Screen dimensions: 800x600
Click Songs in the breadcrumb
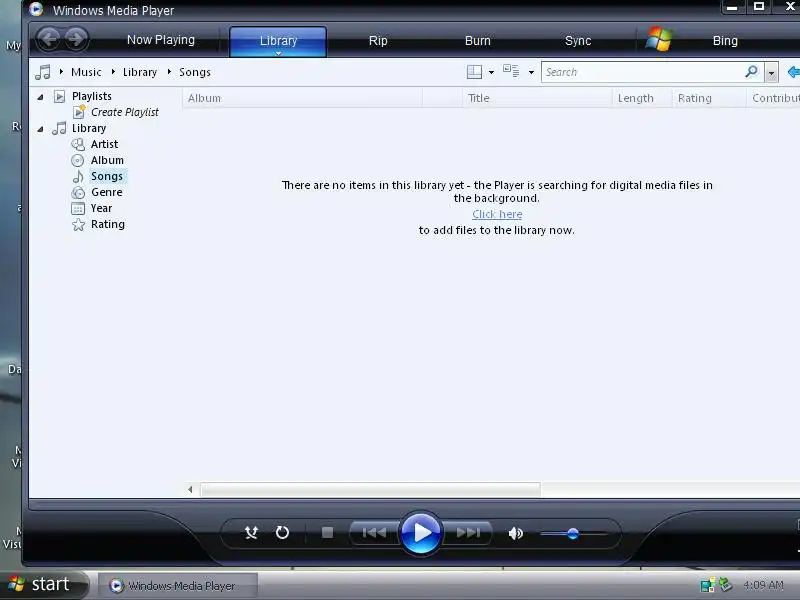click(x=195, y=72)
